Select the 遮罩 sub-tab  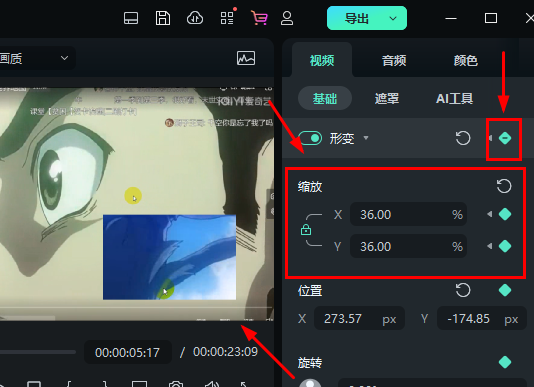click(387, 98)
